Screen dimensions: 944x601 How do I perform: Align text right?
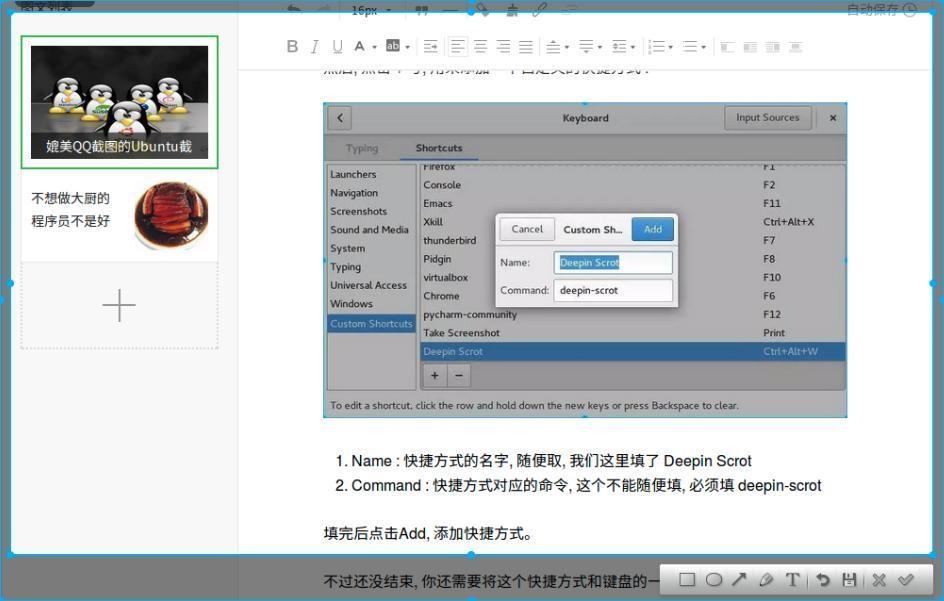pos(503,46)
